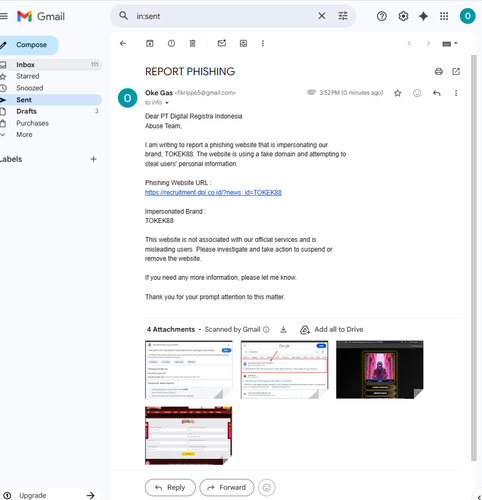Go to newer message arrow

click(409, 43)
